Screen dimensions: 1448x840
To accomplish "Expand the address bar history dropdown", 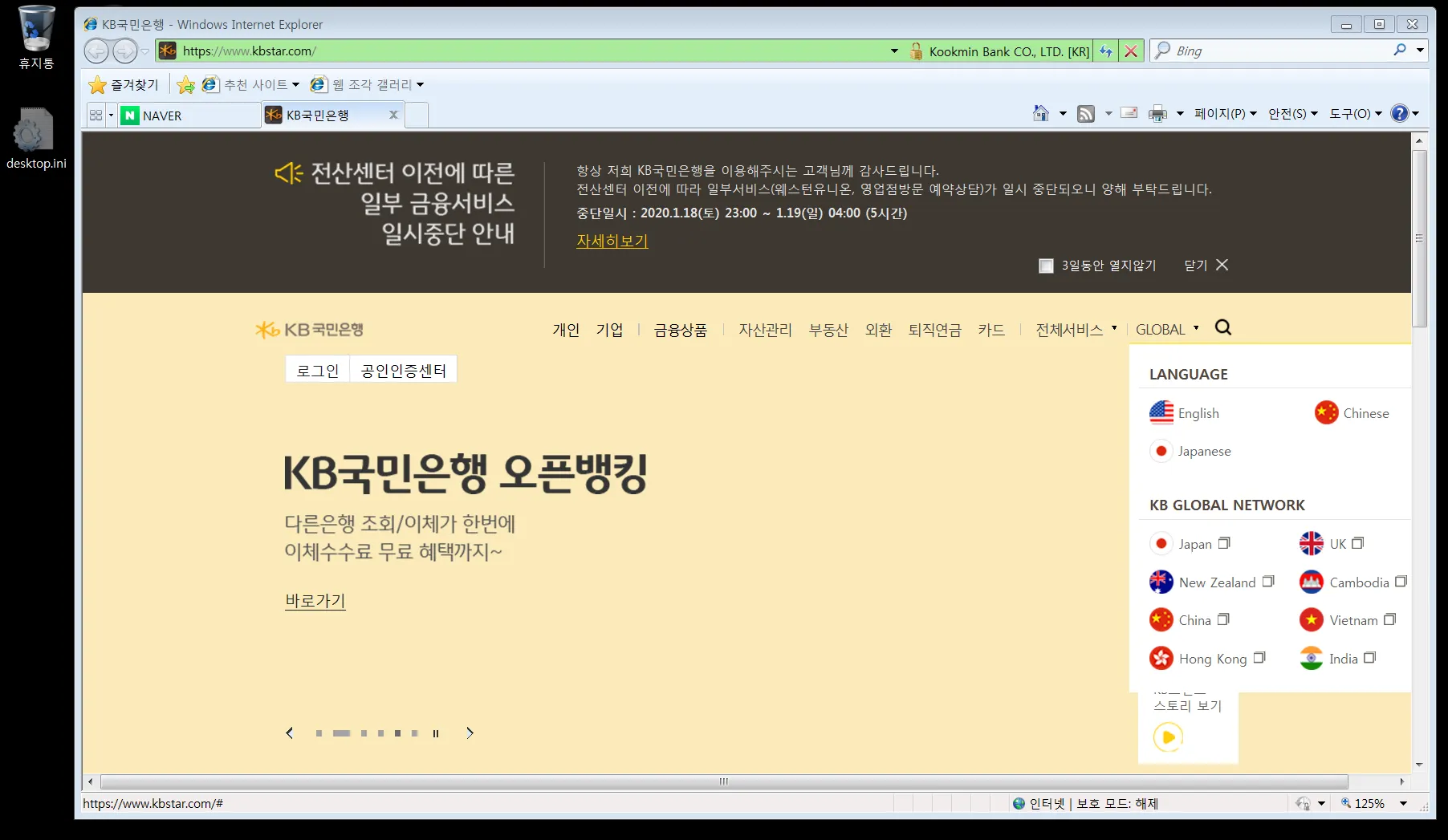I will pos(894,51).
